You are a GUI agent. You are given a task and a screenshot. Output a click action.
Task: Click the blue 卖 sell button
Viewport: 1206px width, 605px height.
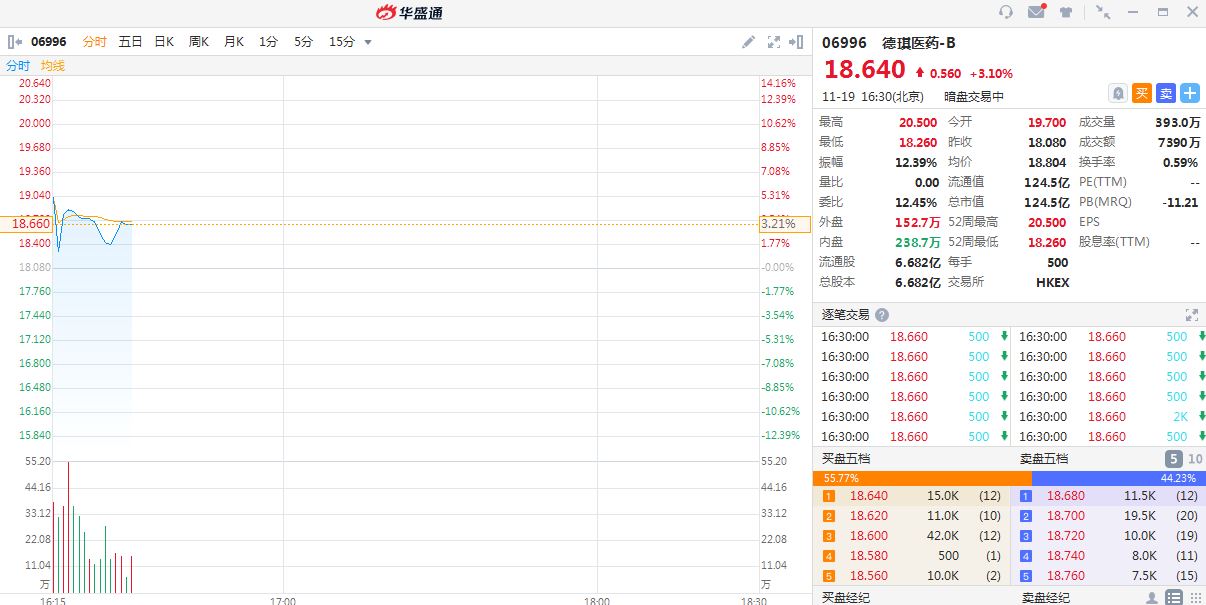point(1166,93)
